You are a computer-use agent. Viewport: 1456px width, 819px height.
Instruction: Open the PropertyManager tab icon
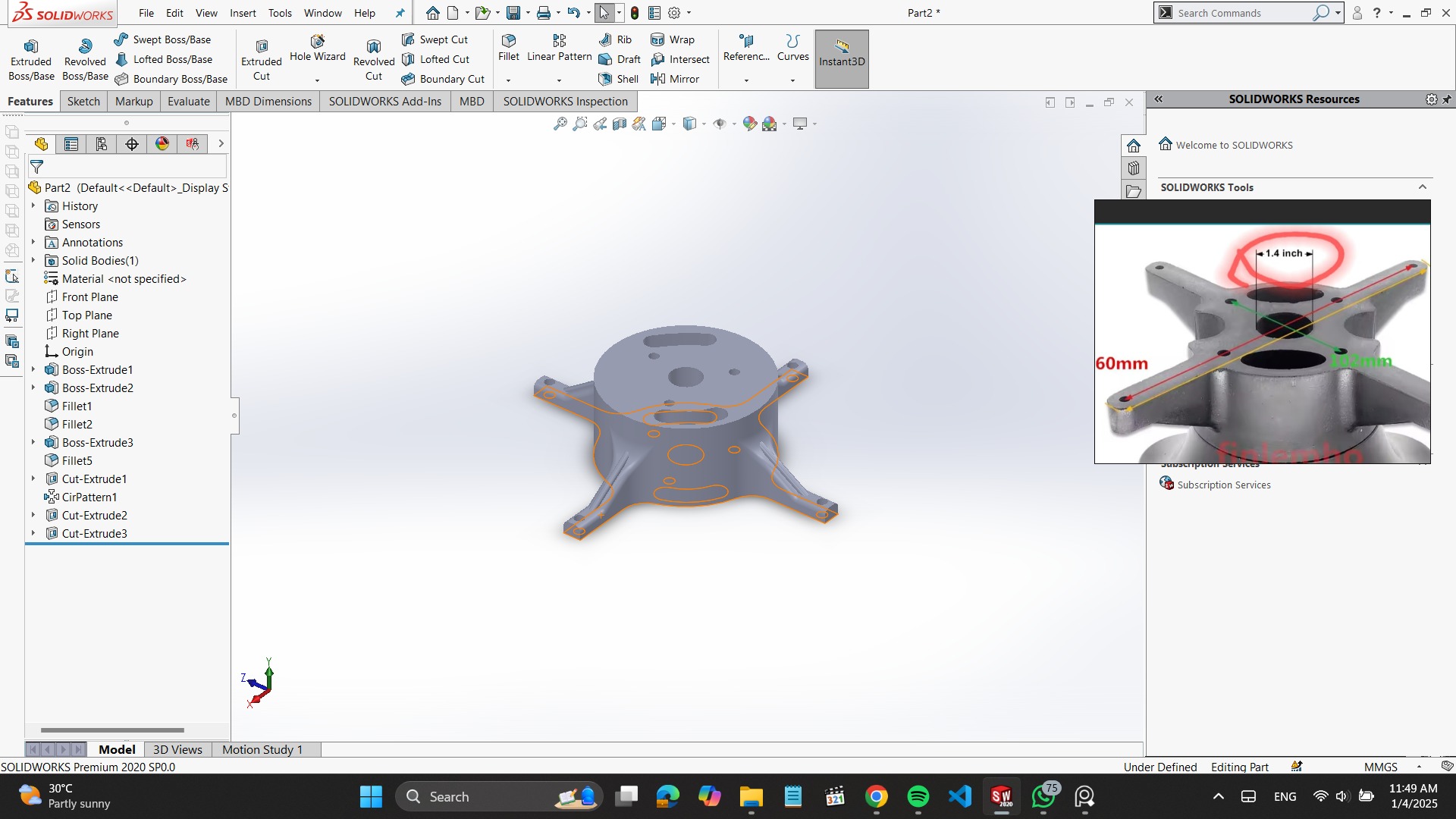point(71,144)
